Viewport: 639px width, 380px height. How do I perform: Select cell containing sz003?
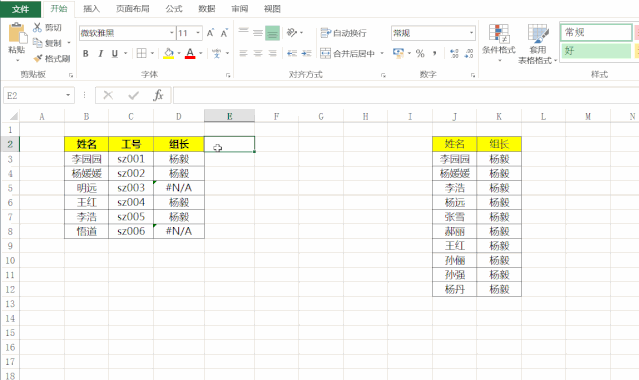click(x=131, y=188)
